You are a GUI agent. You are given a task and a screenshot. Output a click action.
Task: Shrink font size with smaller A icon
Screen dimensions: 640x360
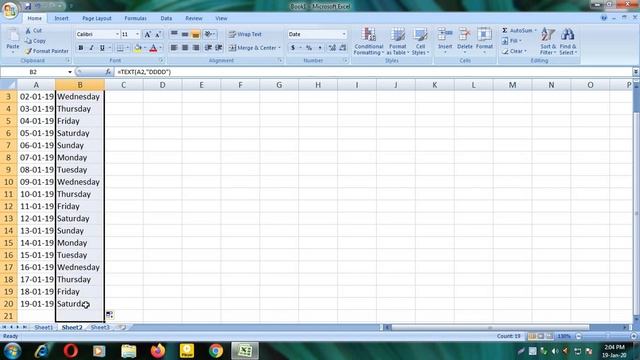[158, 35]
